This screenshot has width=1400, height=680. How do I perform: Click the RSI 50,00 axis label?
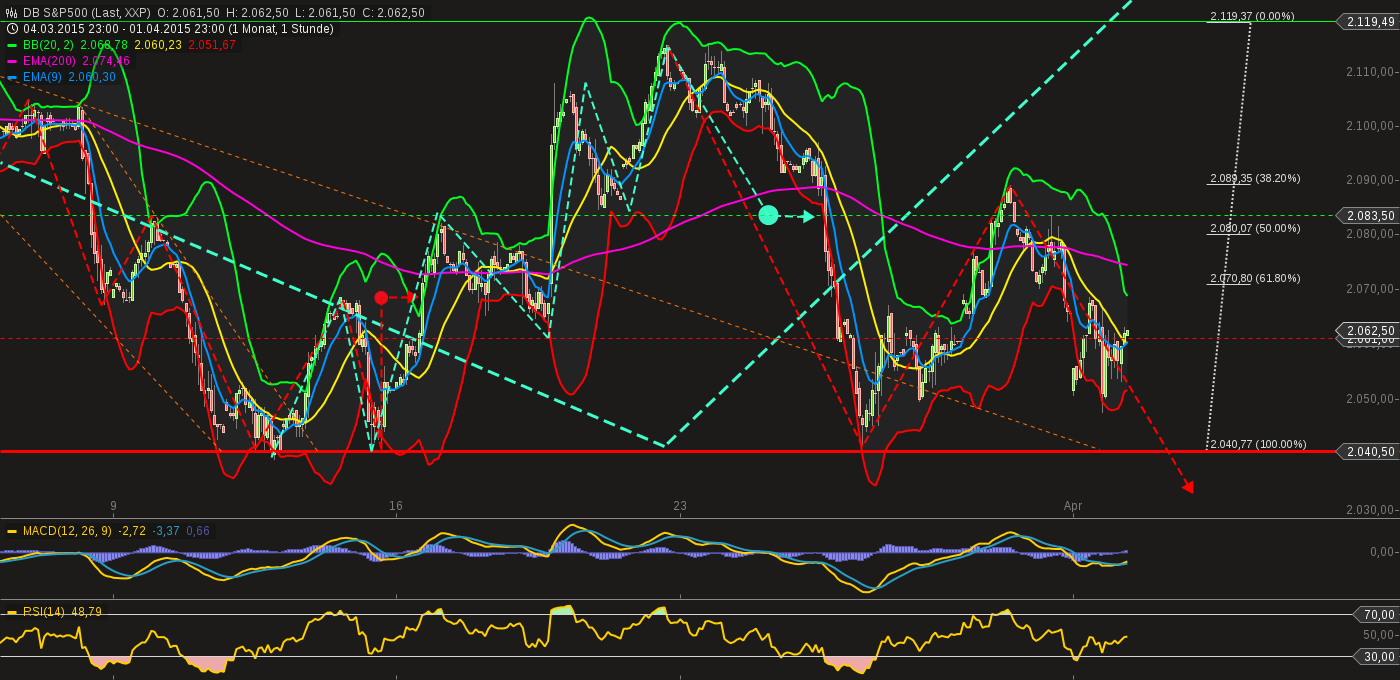click(x=1379, y=635)
